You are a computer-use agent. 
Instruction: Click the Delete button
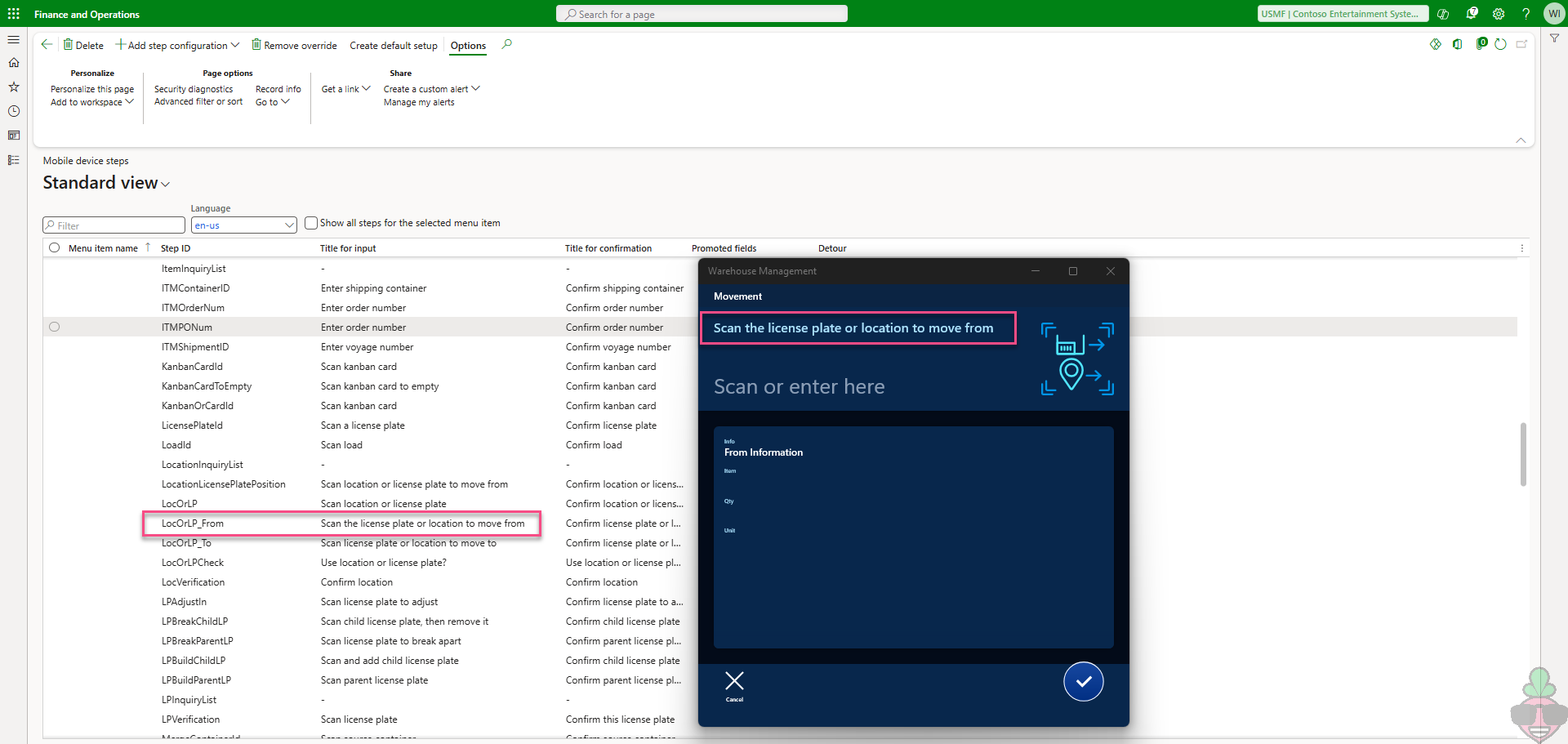(x=84, y=46)
